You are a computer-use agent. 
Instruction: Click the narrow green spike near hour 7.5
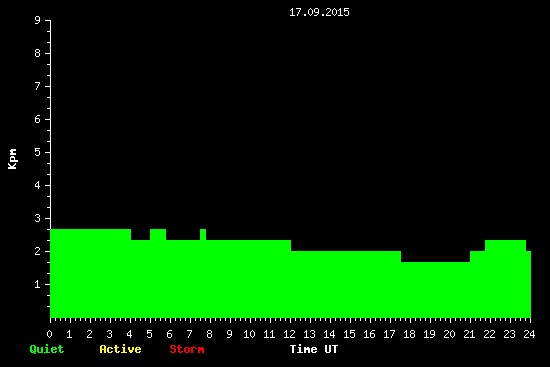(203, 234)
